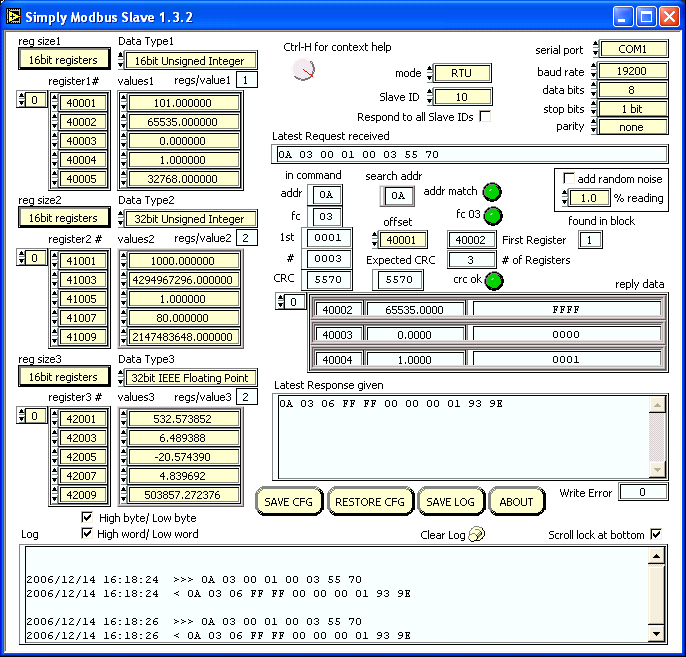Enable add random noise checkbox
Screen dimensions: 686x657
pos(569,178)
